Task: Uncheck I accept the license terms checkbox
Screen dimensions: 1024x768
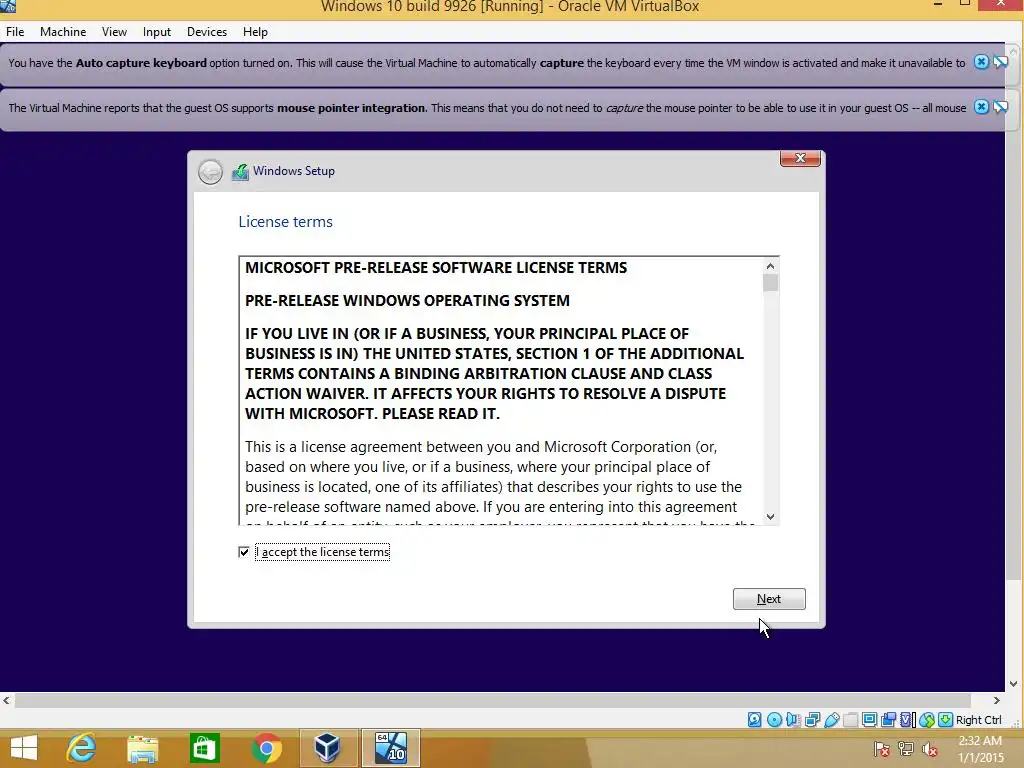Action: pos(244,552)
